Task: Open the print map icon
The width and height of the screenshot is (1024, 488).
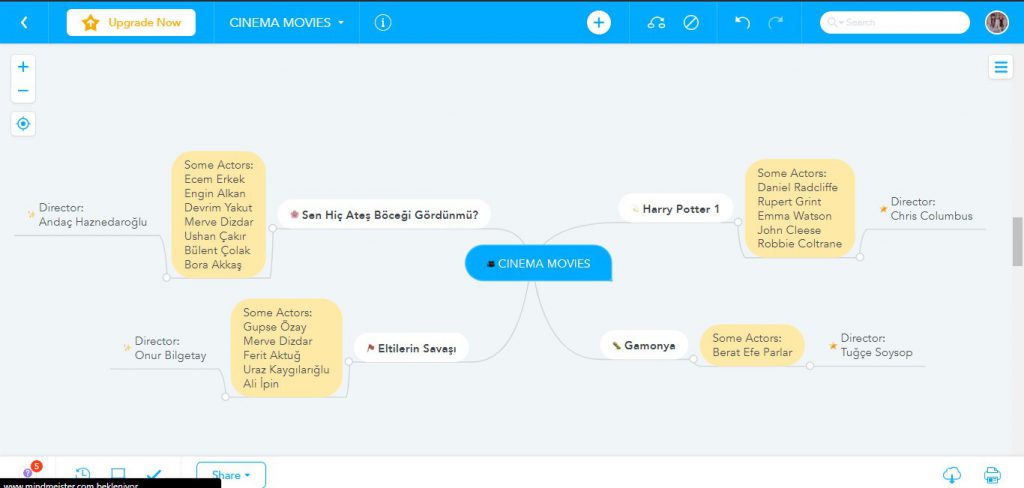Action: click(992, 475)
